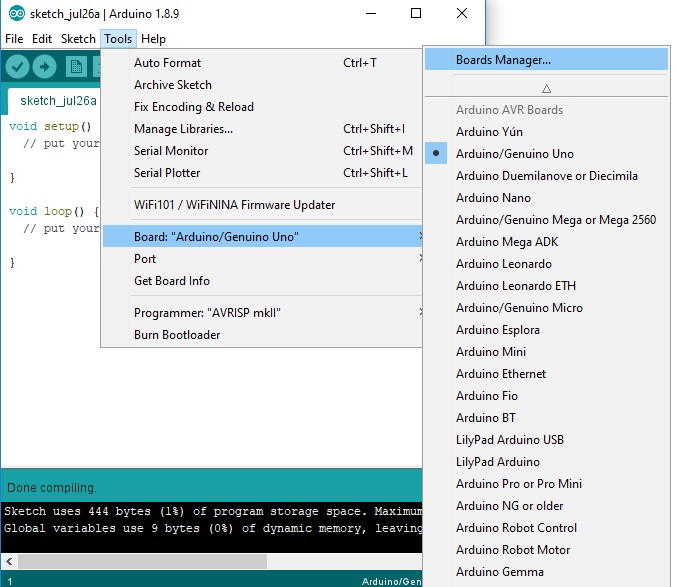This screenshot has height=587, width=676.
Task: Select Arduino Nano board
Action: tap(546, 198)
